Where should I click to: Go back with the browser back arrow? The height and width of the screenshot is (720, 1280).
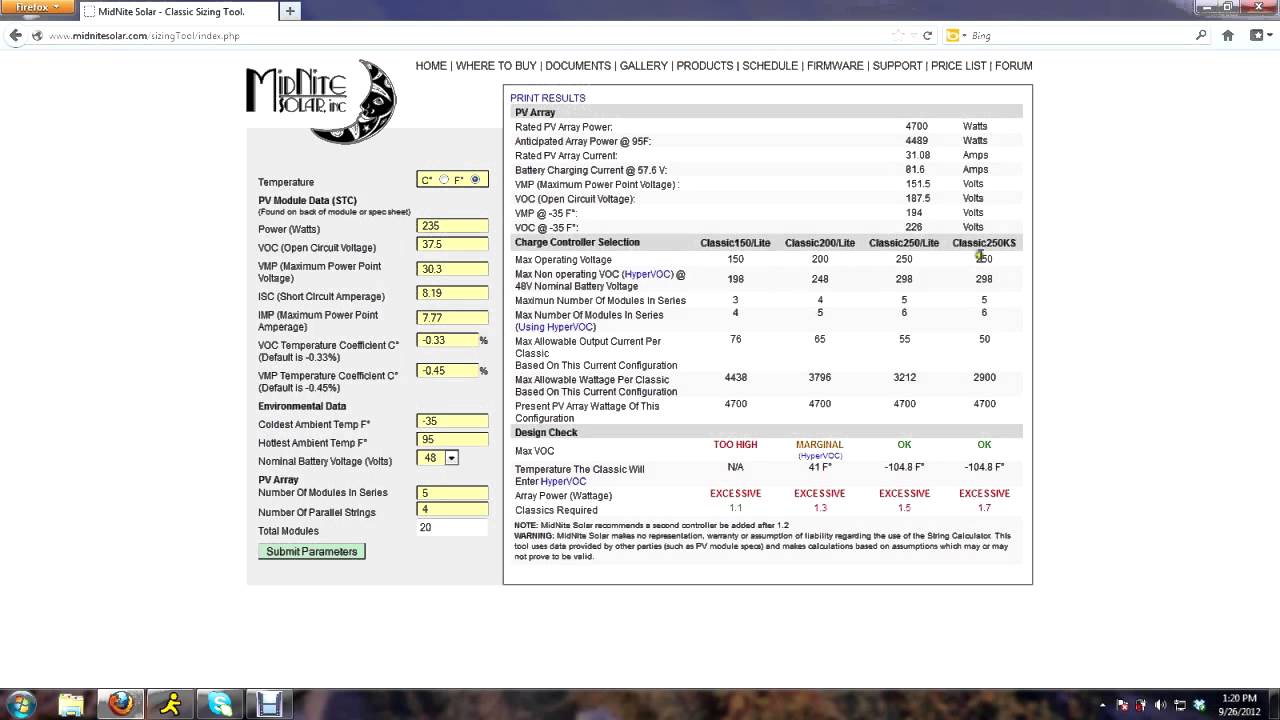15,35
